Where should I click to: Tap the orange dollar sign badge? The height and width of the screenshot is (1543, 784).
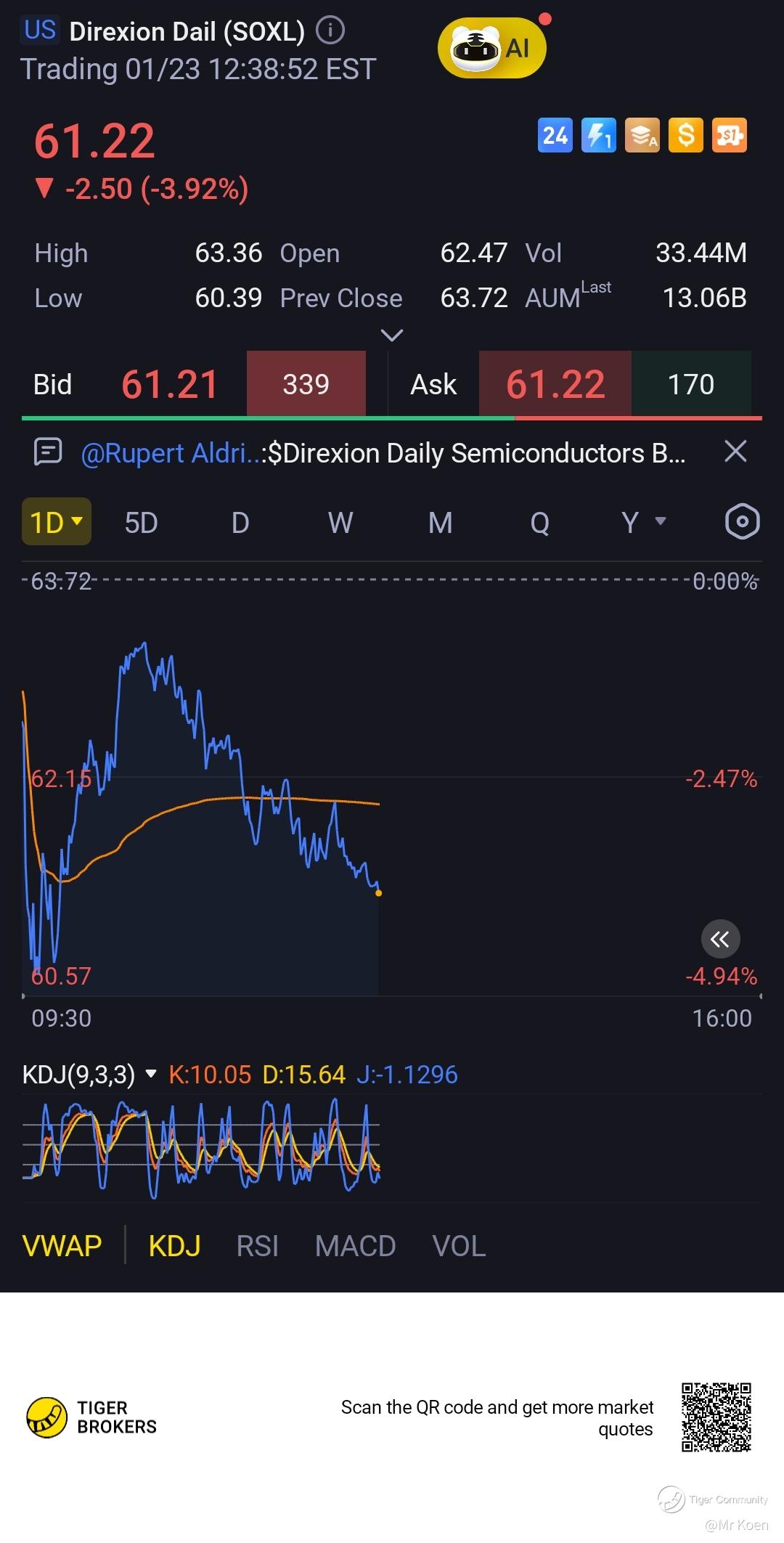[685, 135]
